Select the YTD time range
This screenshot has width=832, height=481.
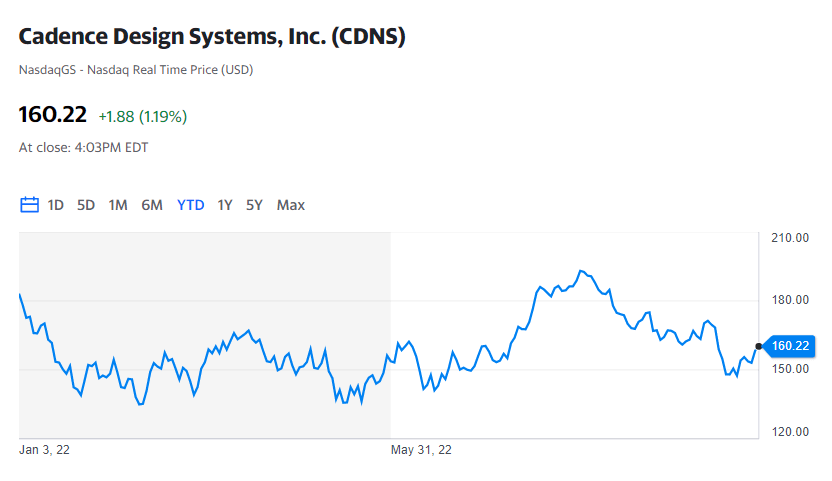(x=190, y=205)
